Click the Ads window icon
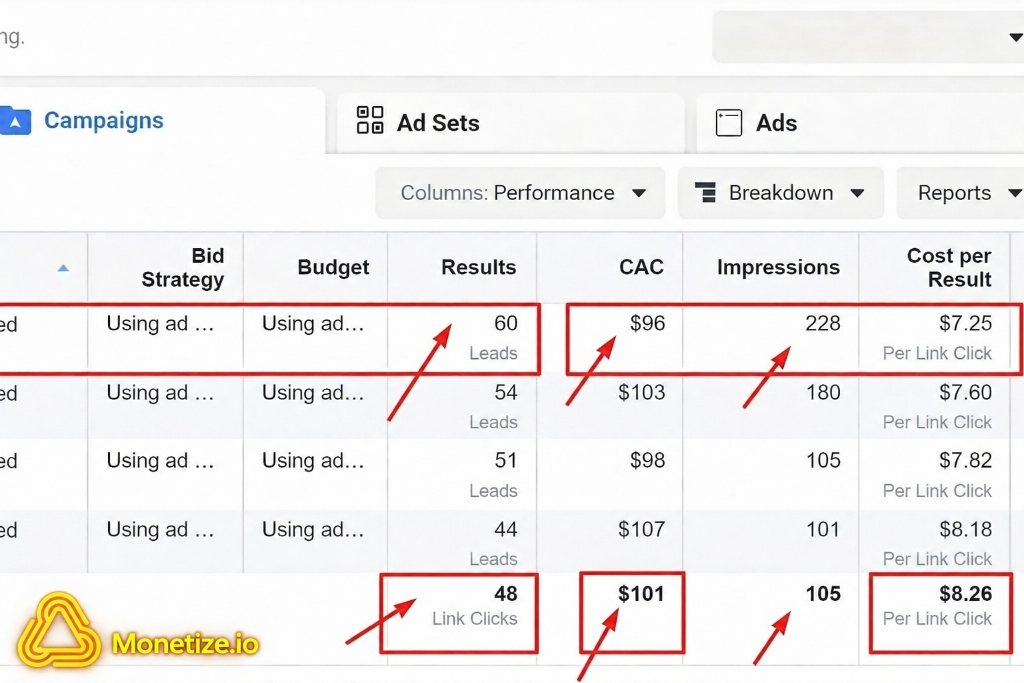The image size is (1024, 683). coord(729,123)
